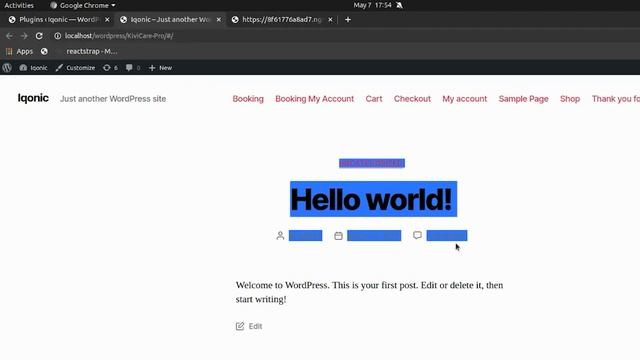The width and height of the screenshot is (640, 360).
Task: Click the Edit pencil icon below post
Action: coord(240,326)
